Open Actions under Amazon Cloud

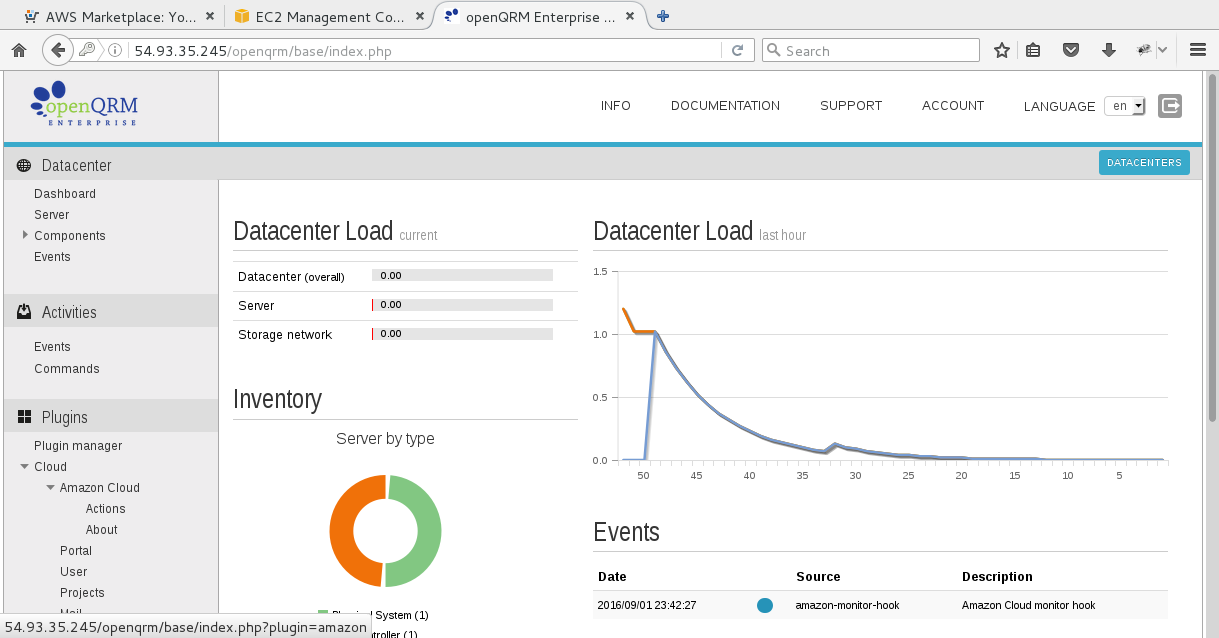point(106,508)
